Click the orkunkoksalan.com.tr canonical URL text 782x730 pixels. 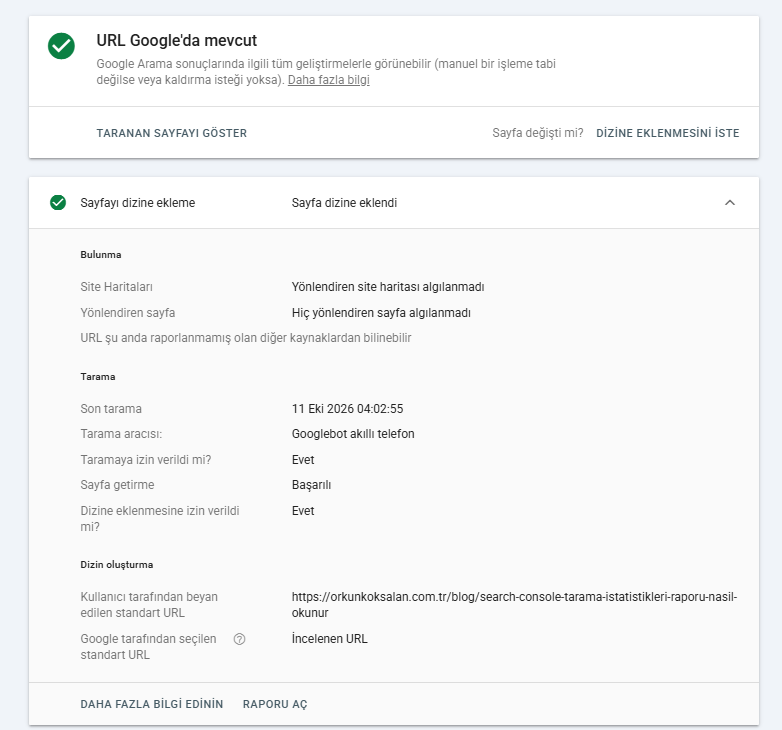tap(514, 605)
